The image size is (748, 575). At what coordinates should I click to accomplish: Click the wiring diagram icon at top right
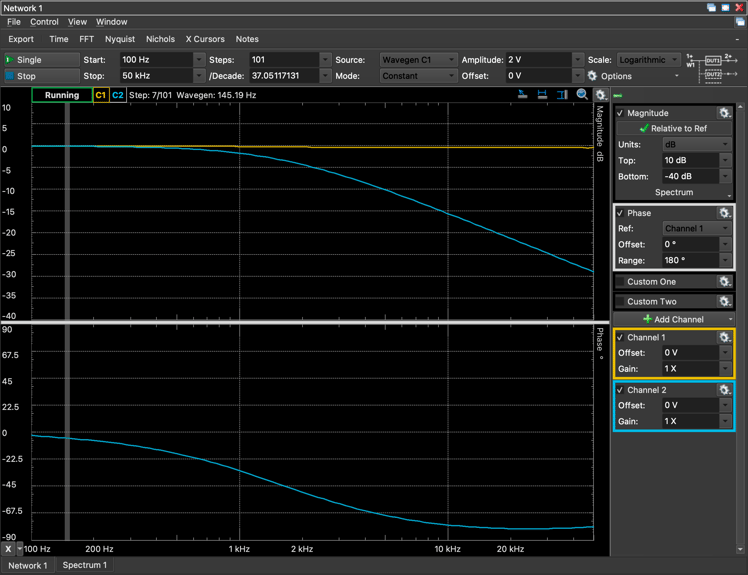click(x=711, y=67)
